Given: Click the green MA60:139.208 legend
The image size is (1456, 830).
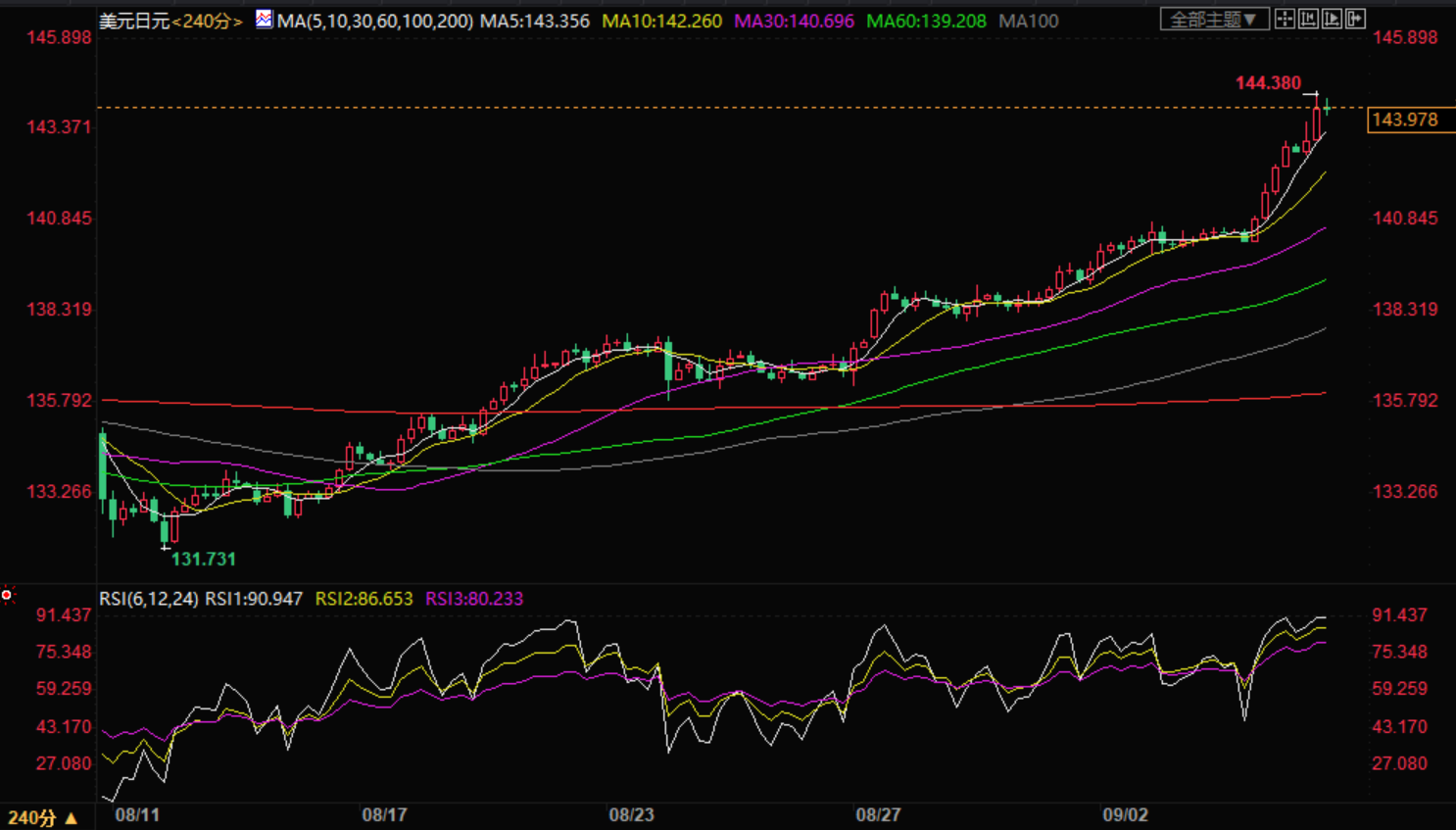Looking at the screenshot, I should coord(926,21).
